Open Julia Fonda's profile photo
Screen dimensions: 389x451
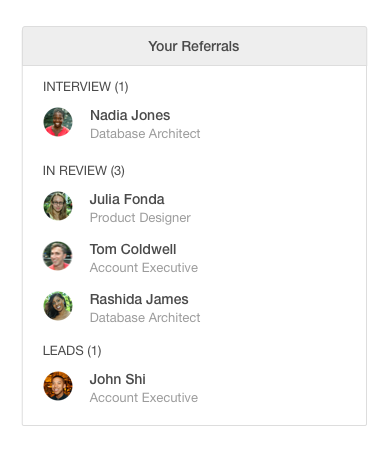[x=58, y=206]
